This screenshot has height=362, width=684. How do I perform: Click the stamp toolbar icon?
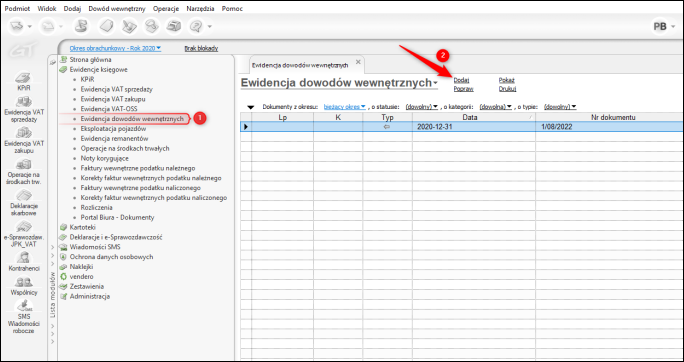point(81,27)
